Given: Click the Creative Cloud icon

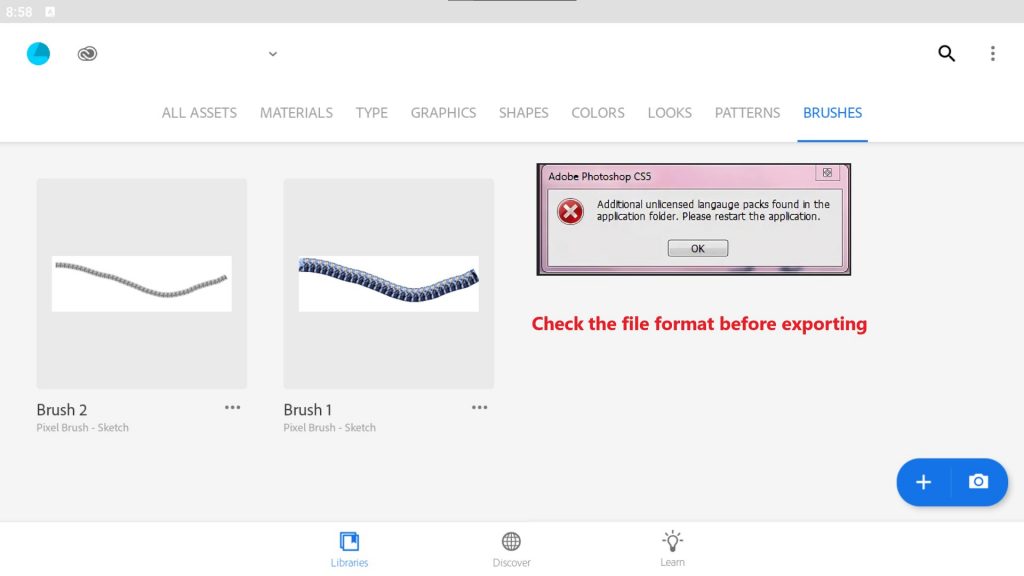Looking at the screenshot, I should click(87, 54).
